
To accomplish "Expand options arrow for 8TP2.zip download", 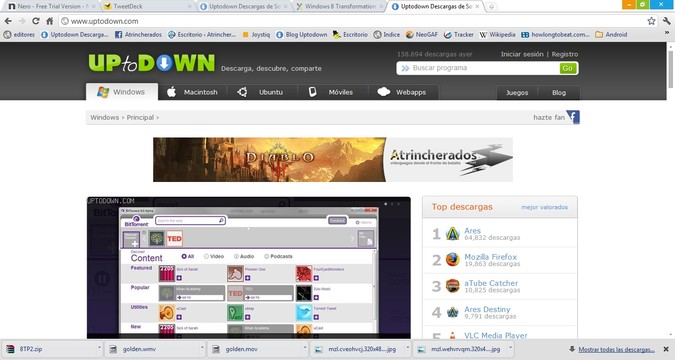I will (99, 348).
